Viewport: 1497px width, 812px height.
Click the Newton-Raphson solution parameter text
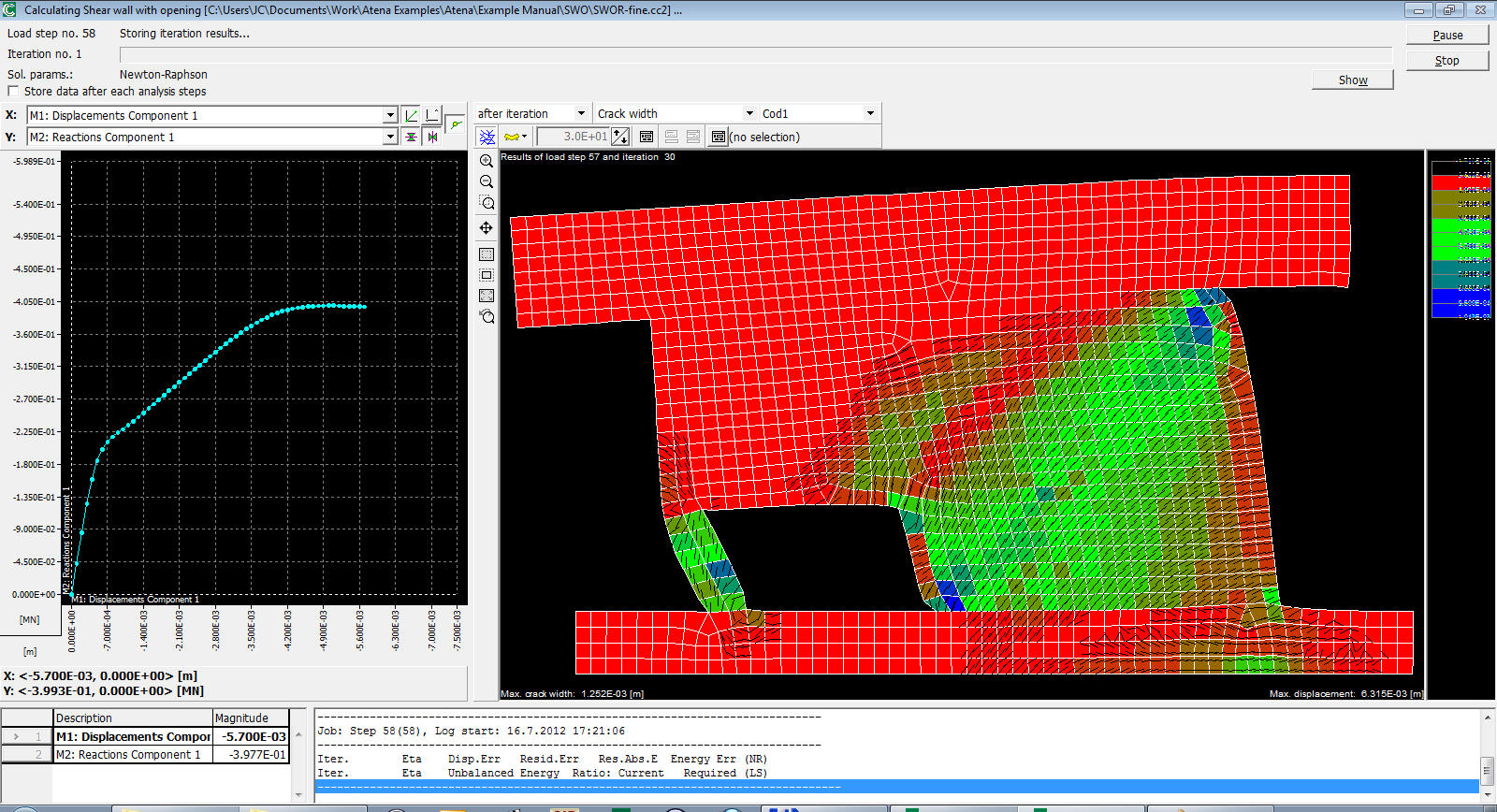tap(163, 74)
